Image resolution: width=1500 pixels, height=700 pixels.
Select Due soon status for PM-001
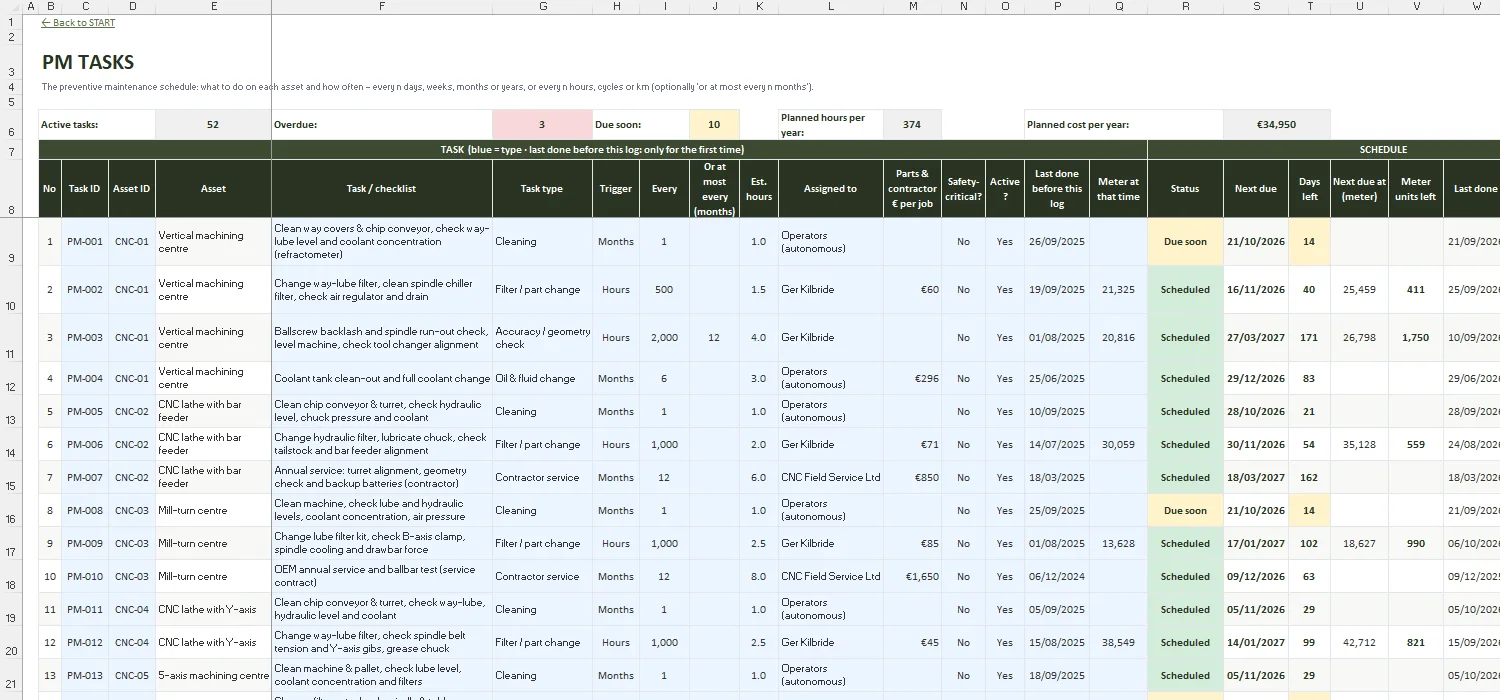coord(1185,242)
